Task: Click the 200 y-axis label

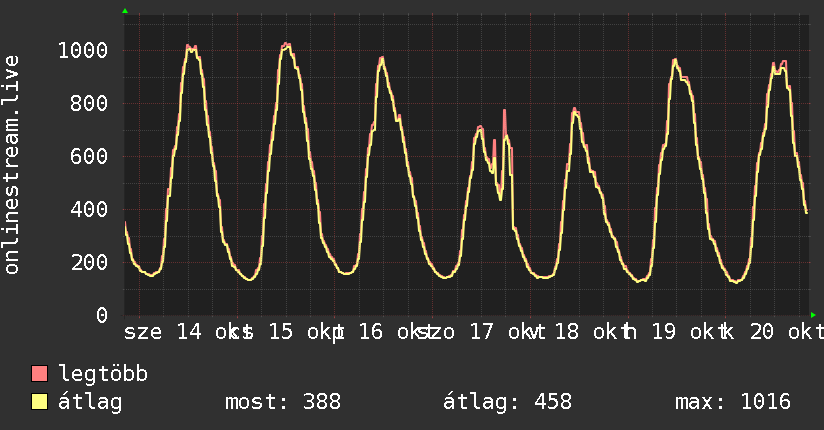Action: coord(89,262)
